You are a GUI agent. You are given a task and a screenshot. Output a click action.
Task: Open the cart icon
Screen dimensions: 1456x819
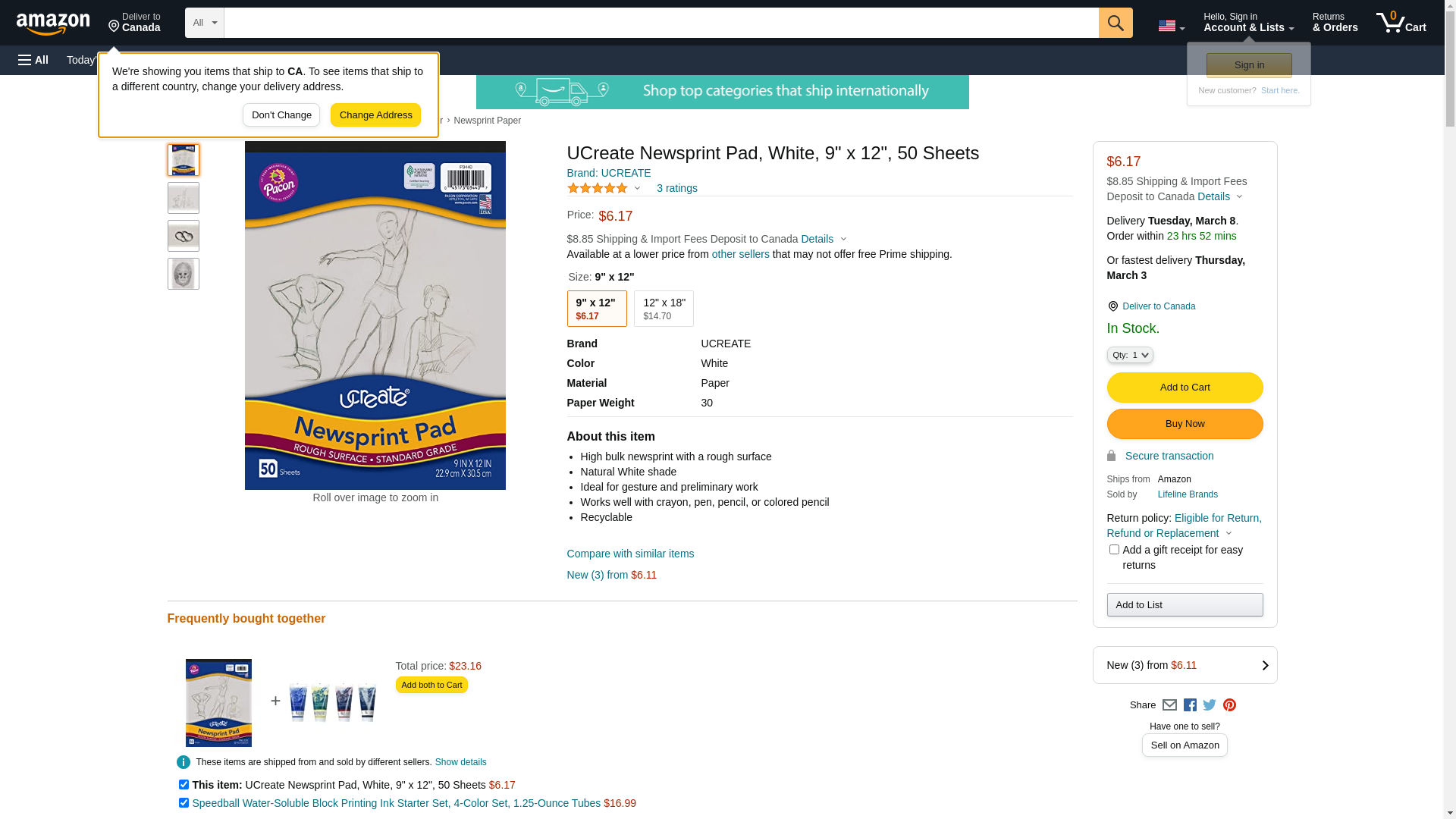point(1401,23)
